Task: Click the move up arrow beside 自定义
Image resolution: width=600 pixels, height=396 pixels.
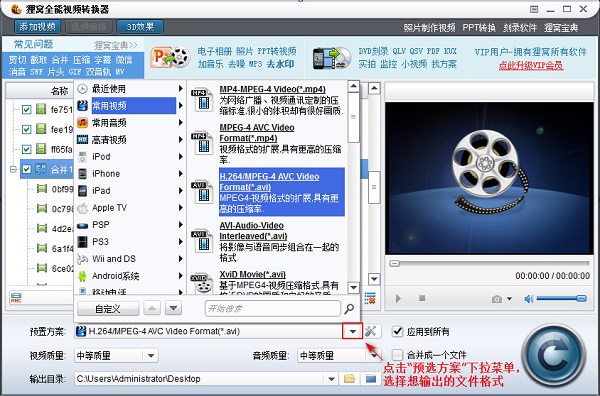Action: [152, 308]
